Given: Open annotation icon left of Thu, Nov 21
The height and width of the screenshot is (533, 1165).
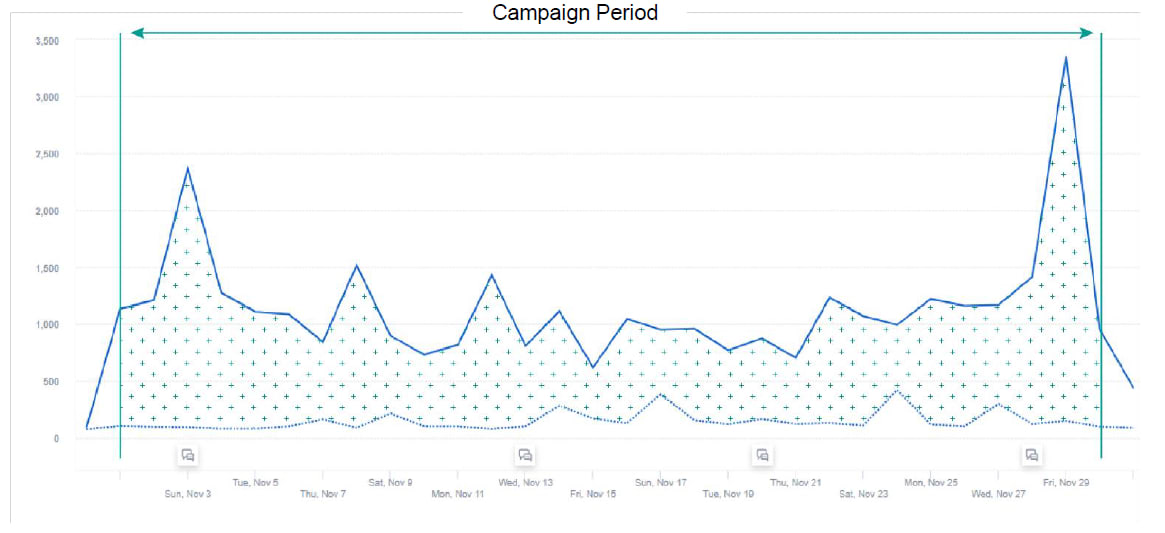Looking at the screenshot, I should pyautogui.click(x=762, y=455).
